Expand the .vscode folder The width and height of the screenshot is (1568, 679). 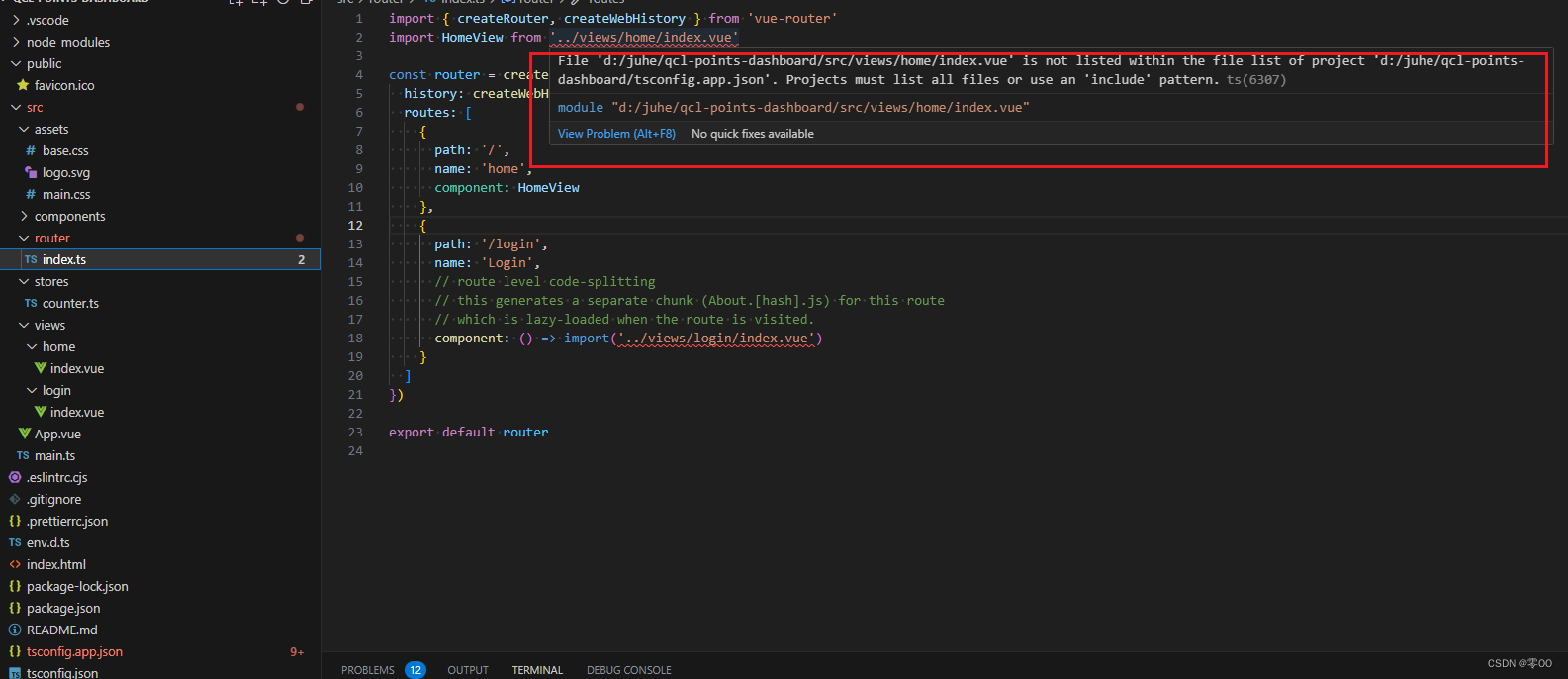click(16, 20)
